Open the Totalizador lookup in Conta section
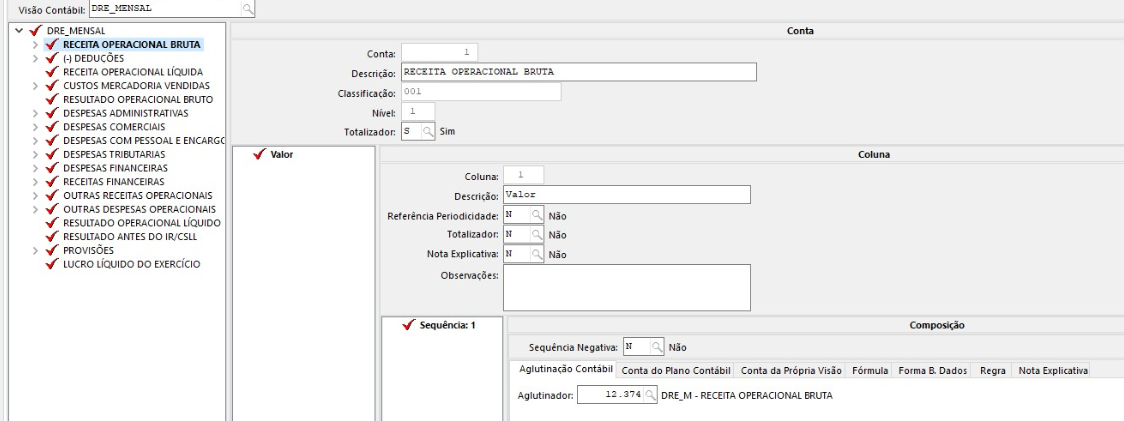The image size is (1124, 421). (x=427, y=129)
